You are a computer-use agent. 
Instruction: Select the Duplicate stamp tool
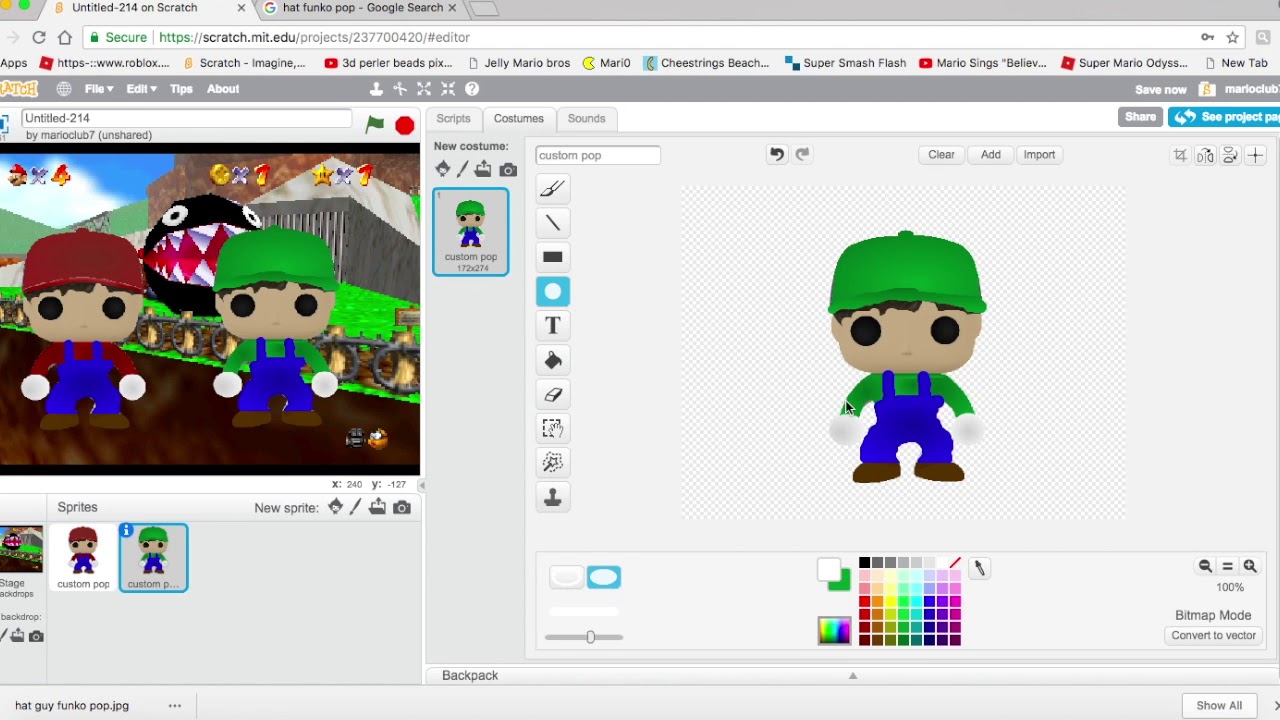click(x=552, y=497)
